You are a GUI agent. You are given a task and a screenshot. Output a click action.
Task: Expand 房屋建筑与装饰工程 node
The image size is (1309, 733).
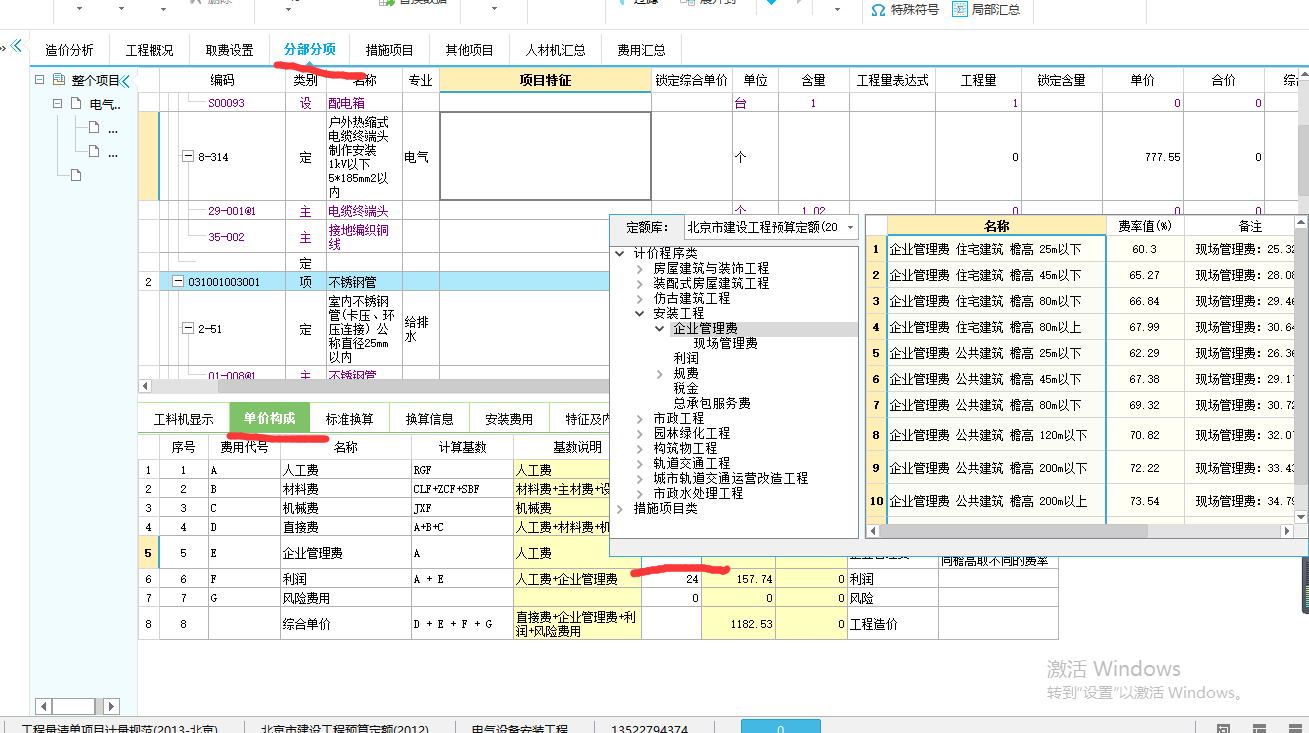(x=641, y=268)
